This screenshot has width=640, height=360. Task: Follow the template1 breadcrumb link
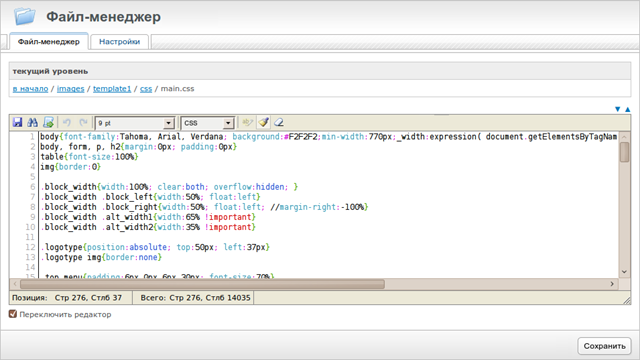tap(112, 89)
